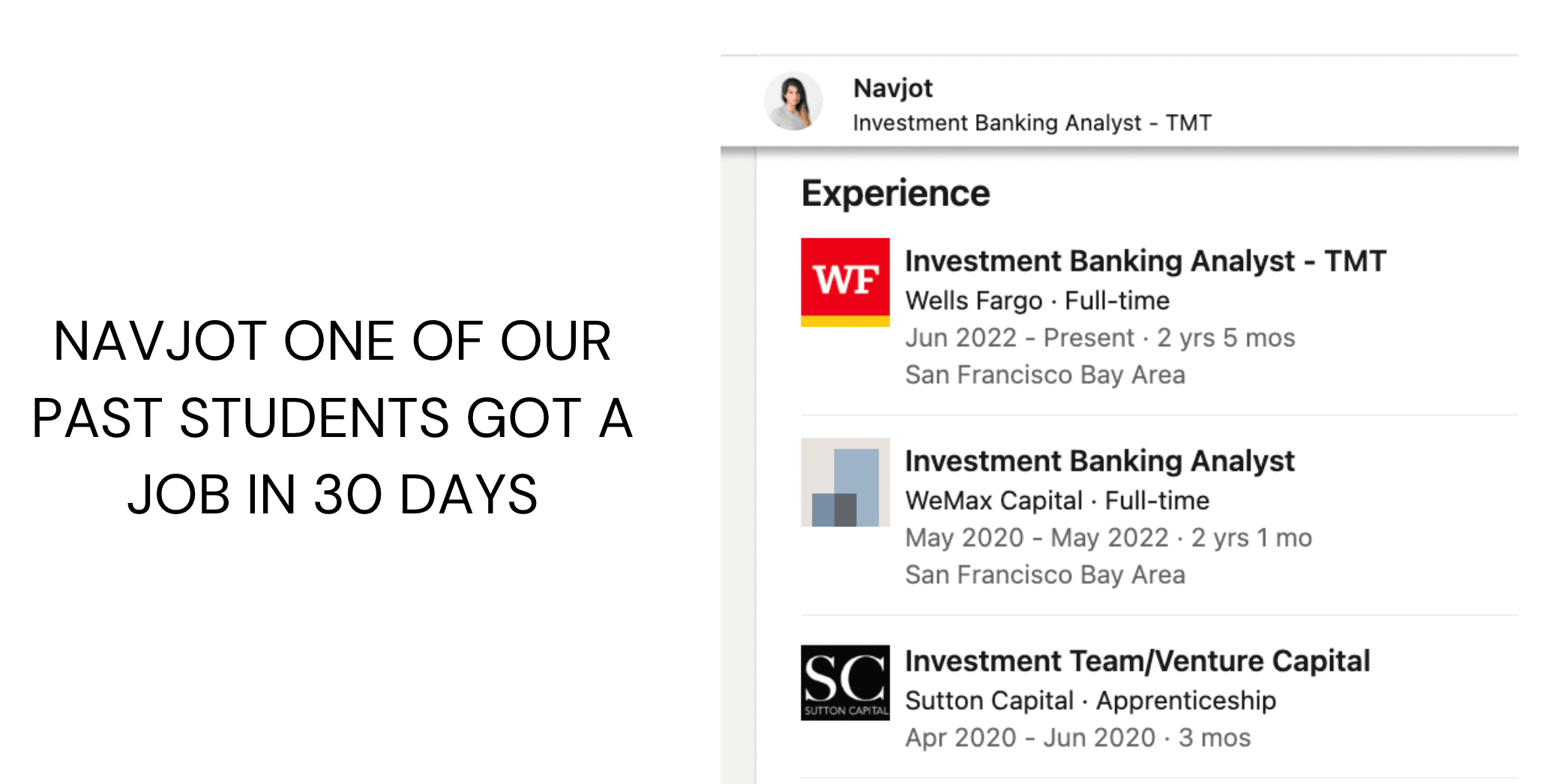Click Navjot's profile photo avatar

click(x=793, y=101)
